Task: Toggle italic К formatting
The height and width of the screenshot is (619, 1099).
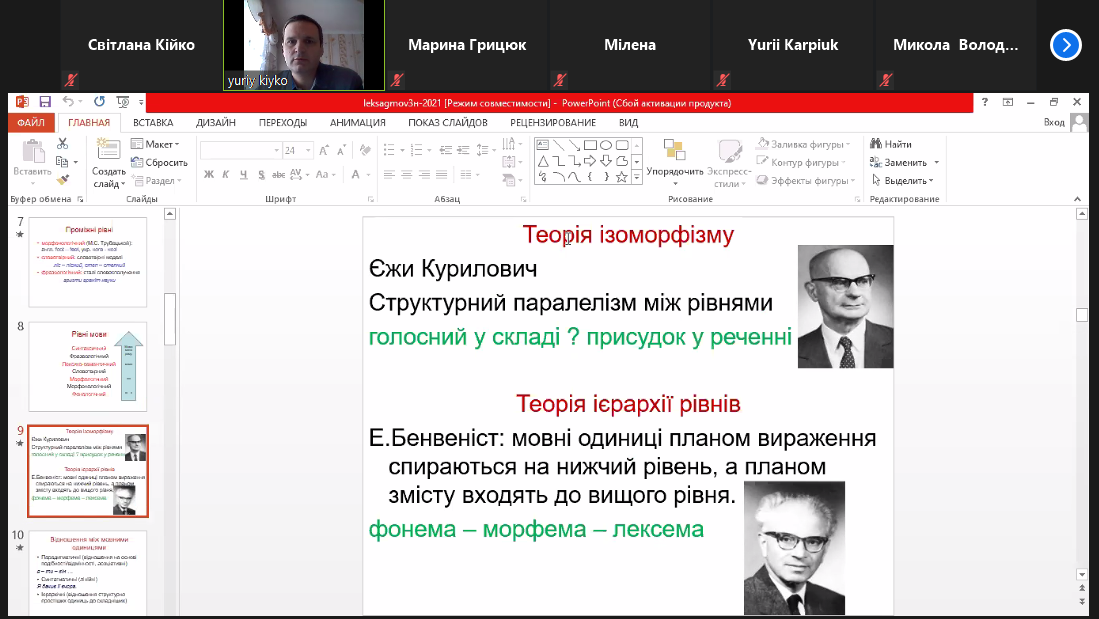Action: pyautogui.click(x=226, y=175)
